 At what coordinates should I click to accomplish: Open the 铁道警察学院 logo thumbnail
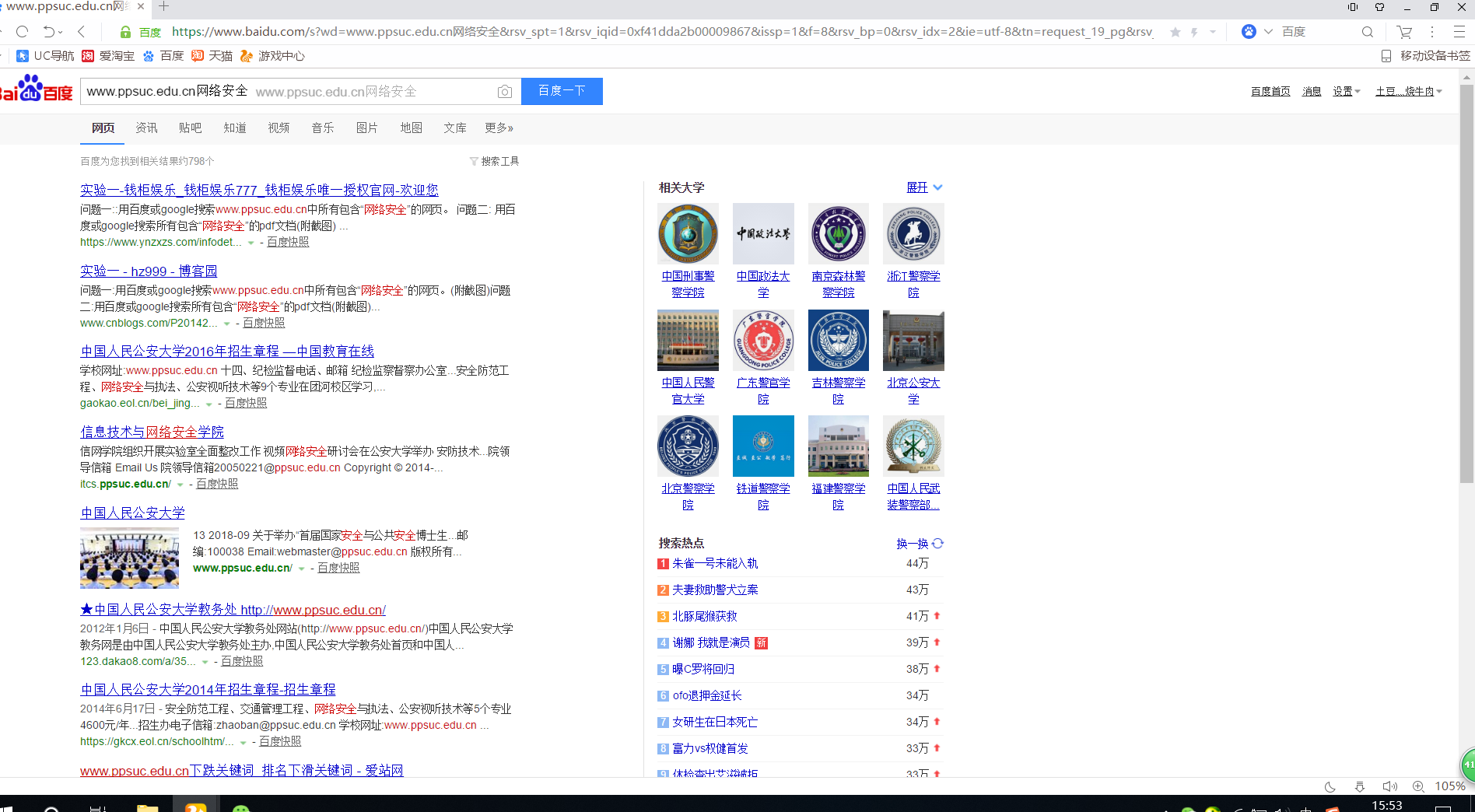click(x=763, y=446)
